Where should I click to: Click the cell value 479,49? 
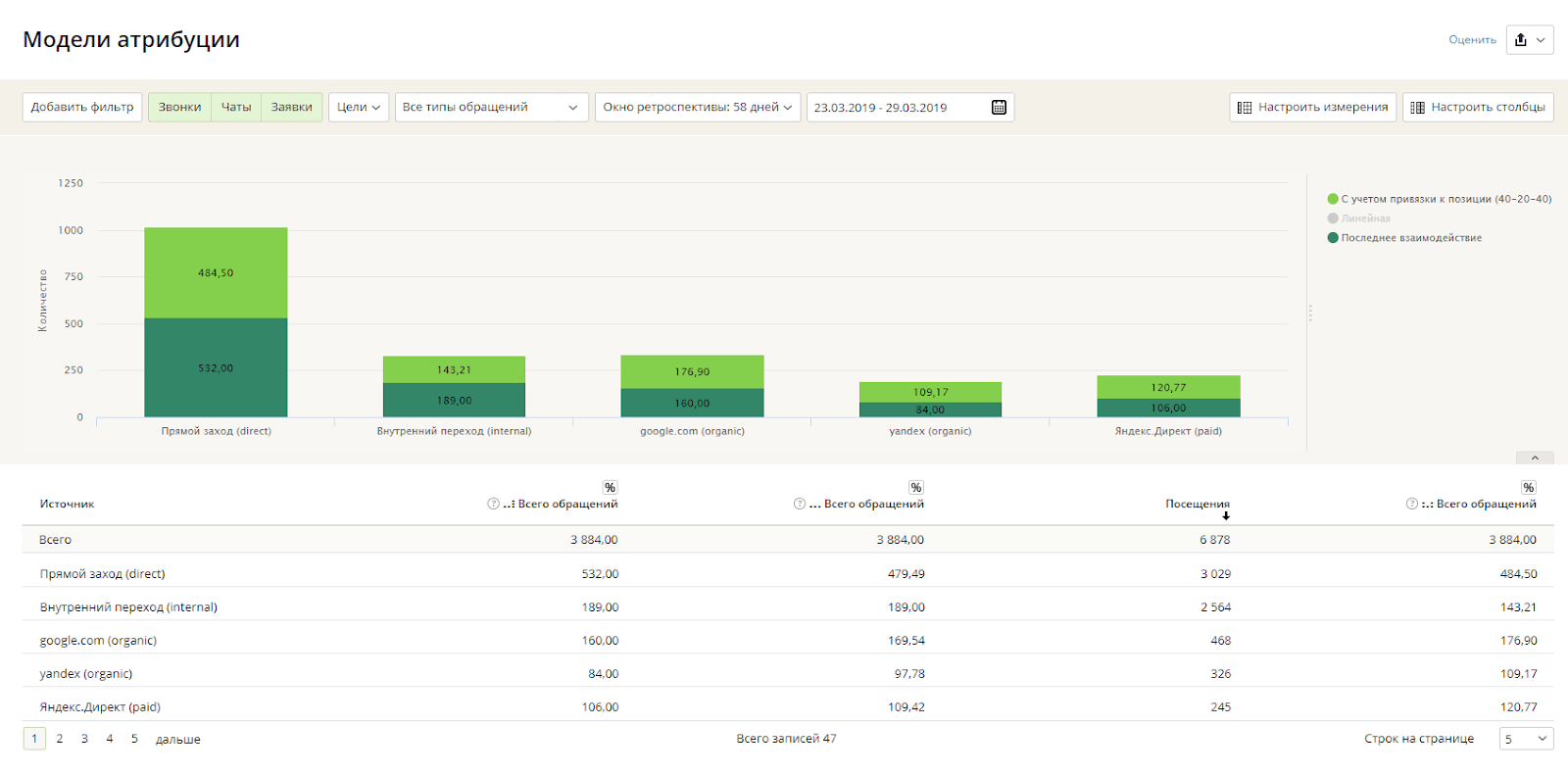point(906,574)
